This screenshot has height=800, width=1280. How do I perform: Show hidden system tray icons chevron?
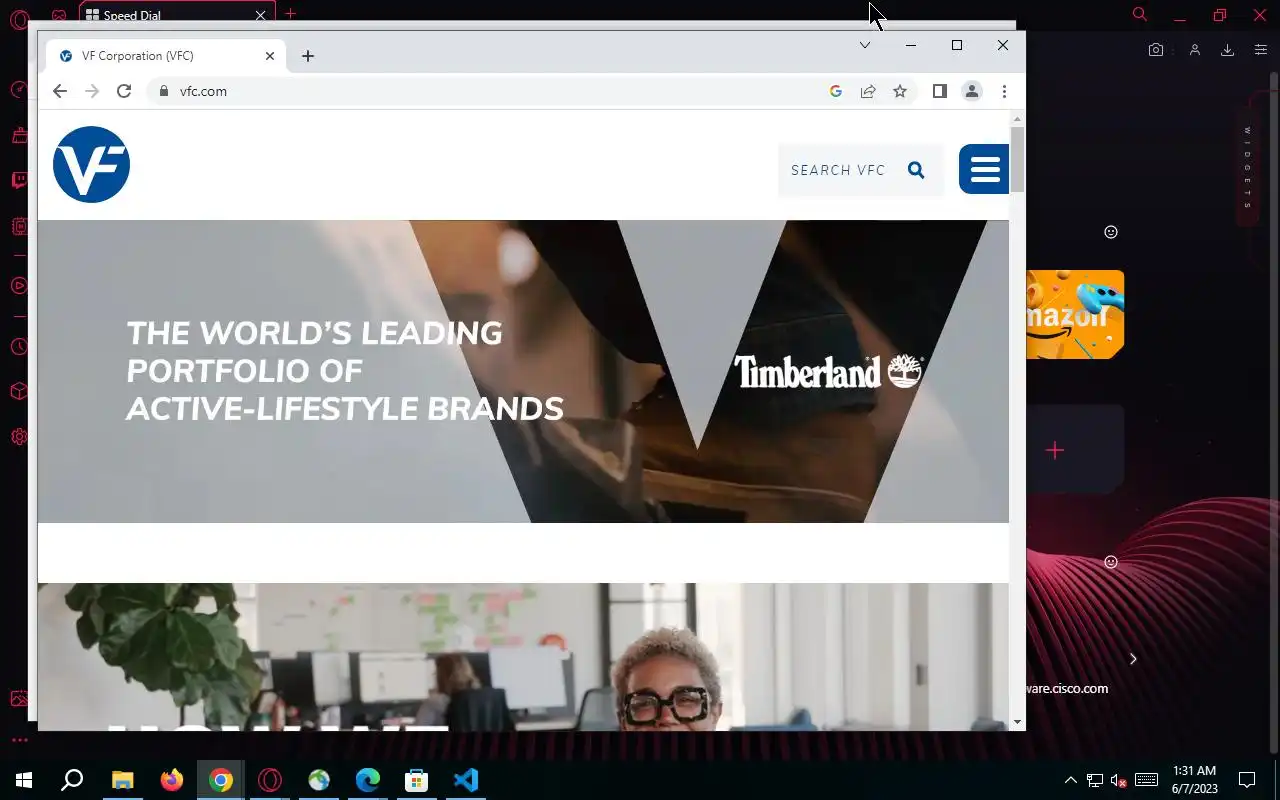[1070, 780]
